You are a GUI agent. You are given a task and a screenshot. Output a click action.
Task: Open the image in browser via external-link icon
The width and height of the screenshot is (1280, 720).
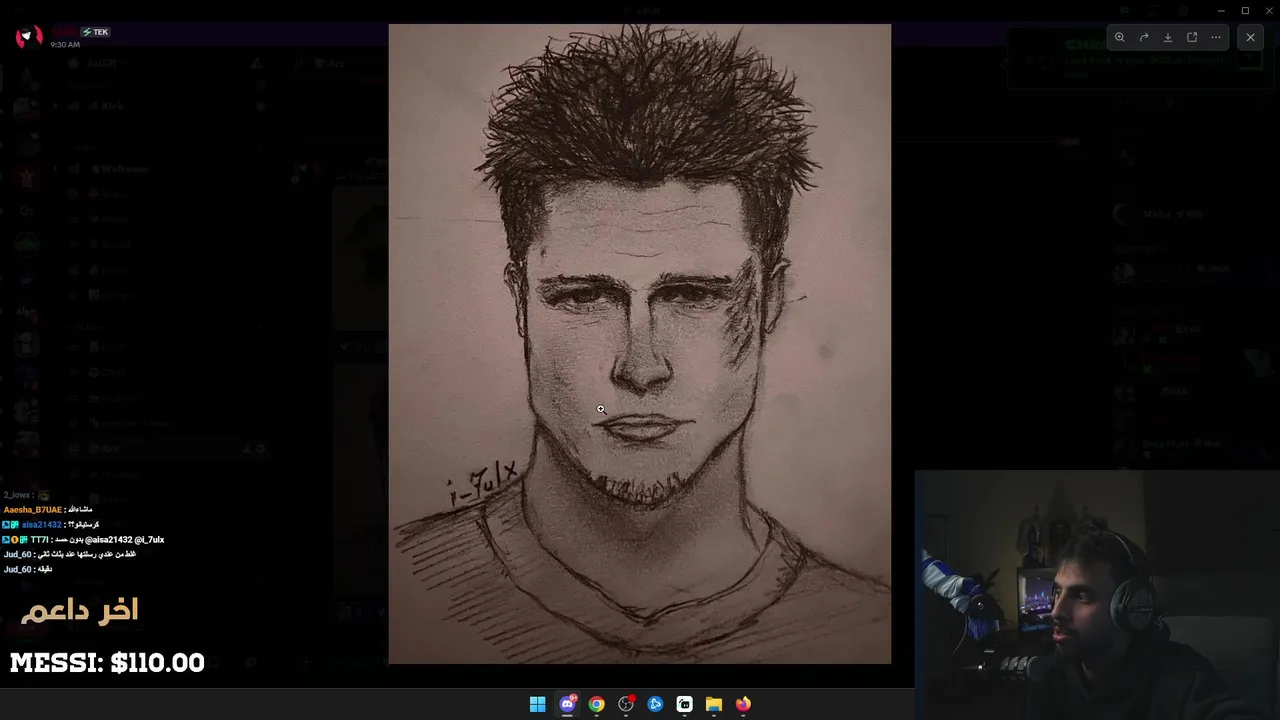pyautogui.click(x=1192, y=37)
